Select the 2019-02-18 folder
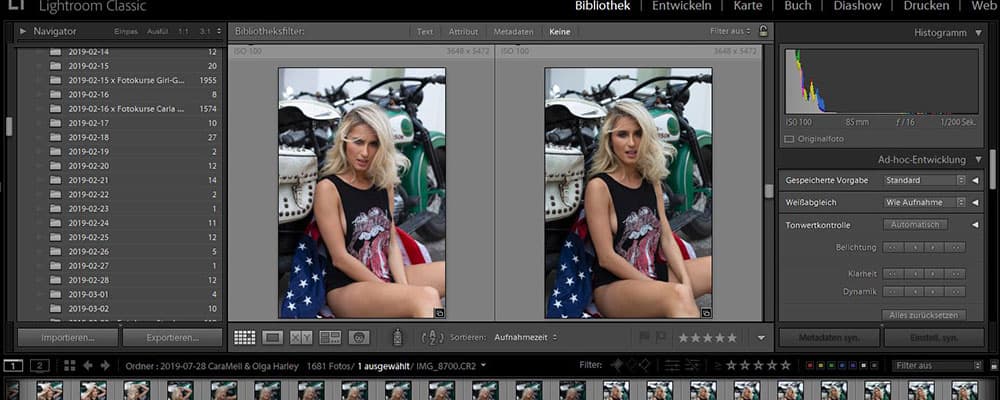The image size is (1000, 400). pyautogui.click(x=89, y=137)
